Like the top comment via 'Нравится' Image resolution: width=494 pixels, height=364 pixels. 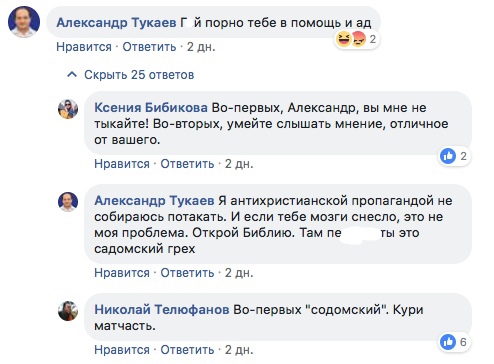[84, 47]
